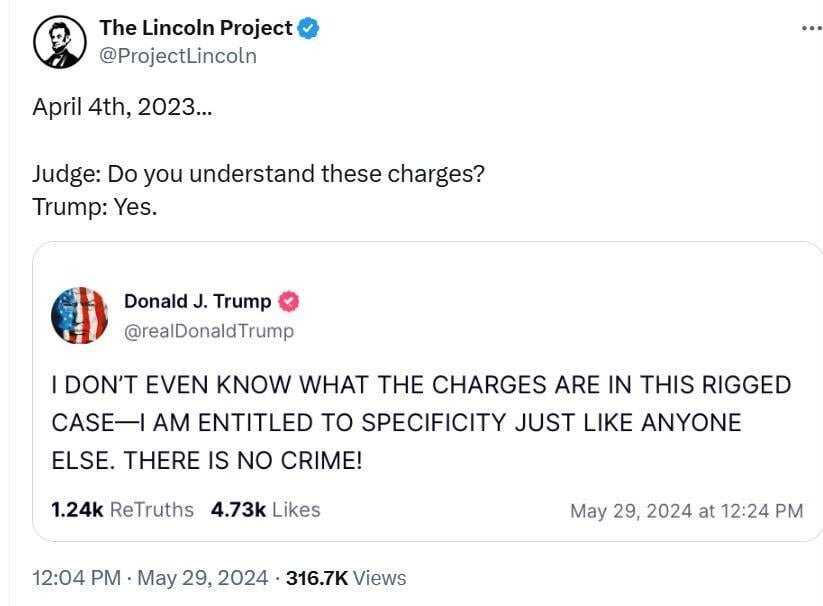Viewport: 823px width, 606px height.
Task: Open The Lincoln Project display name
Action: 196,28
